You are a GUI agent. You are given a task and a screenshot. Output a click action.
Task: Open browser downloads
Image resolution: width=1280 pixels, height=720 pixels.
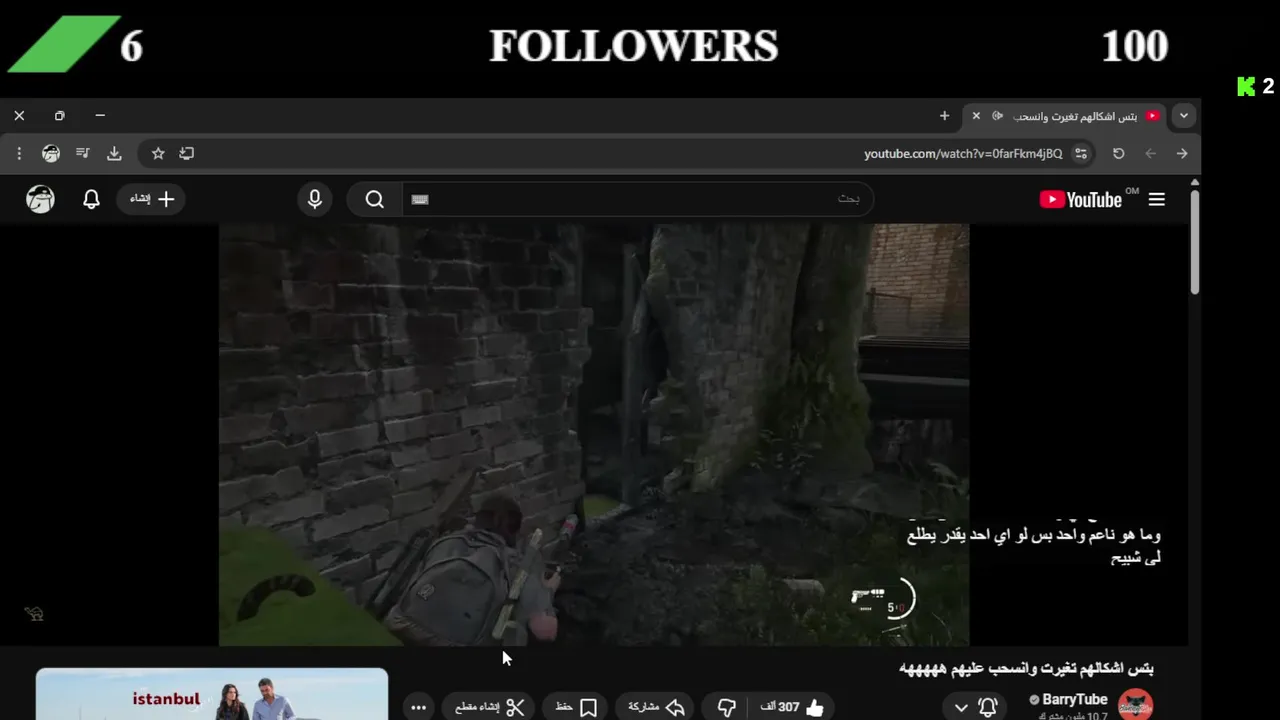pos(114,153)
